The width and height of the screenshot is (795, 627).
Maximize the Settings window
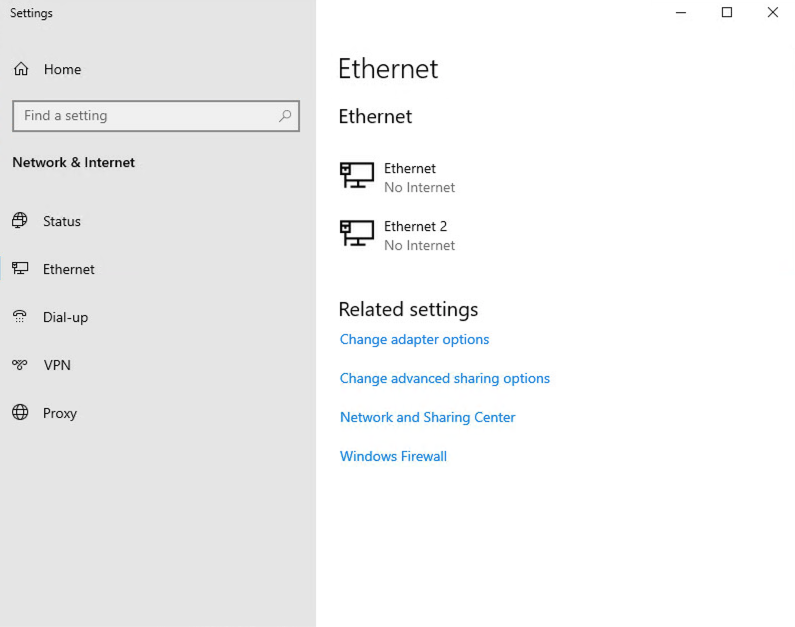[727, 12]
